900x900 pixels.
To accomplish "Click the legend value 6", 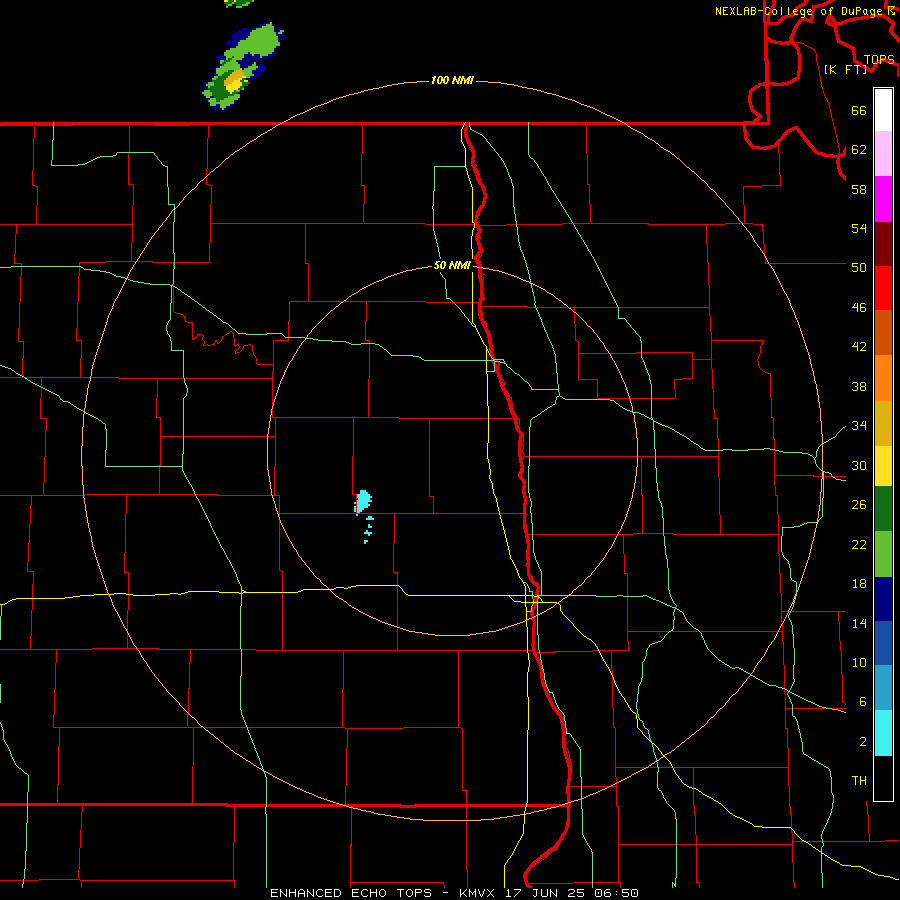I will click(863, 702).
